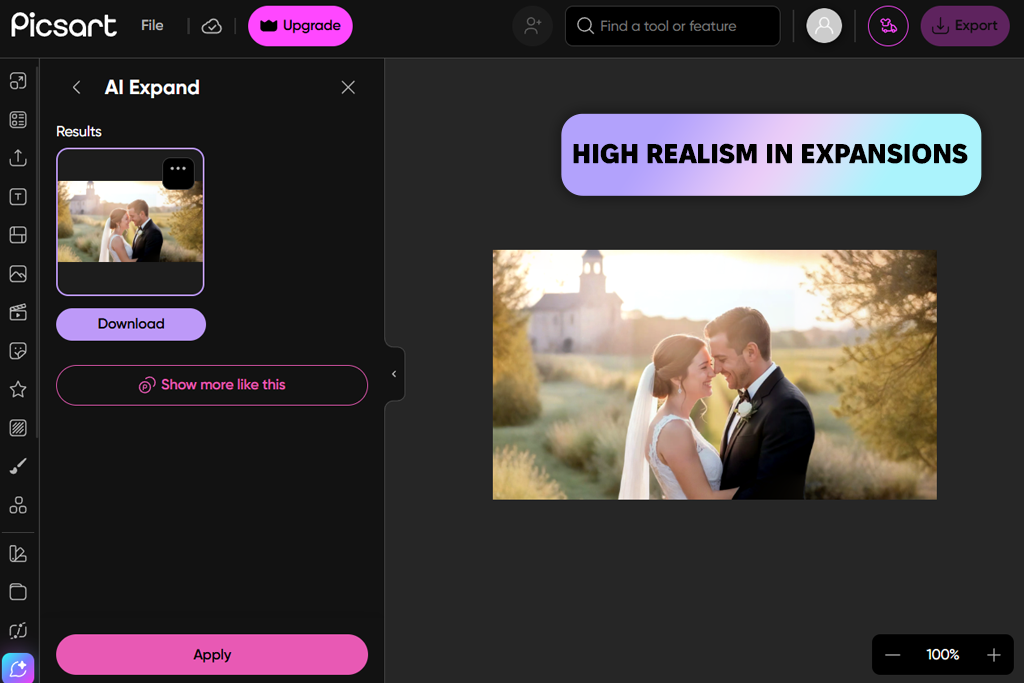Click Show more like this

[x=212, y=385]
